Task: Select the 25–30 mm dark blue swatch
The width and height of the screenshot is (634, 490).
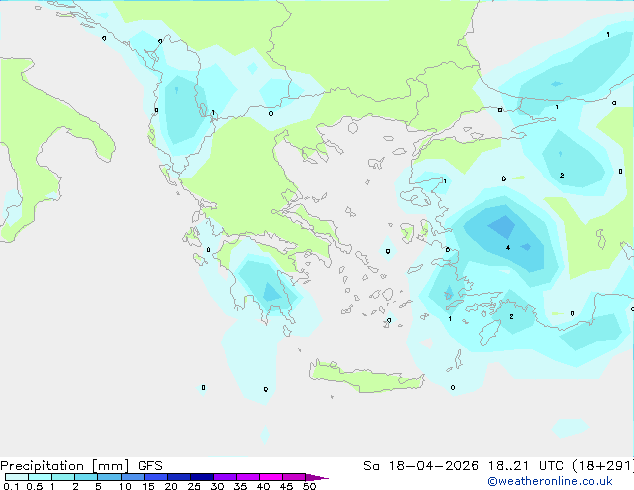Action: click(x=202, y=477)
